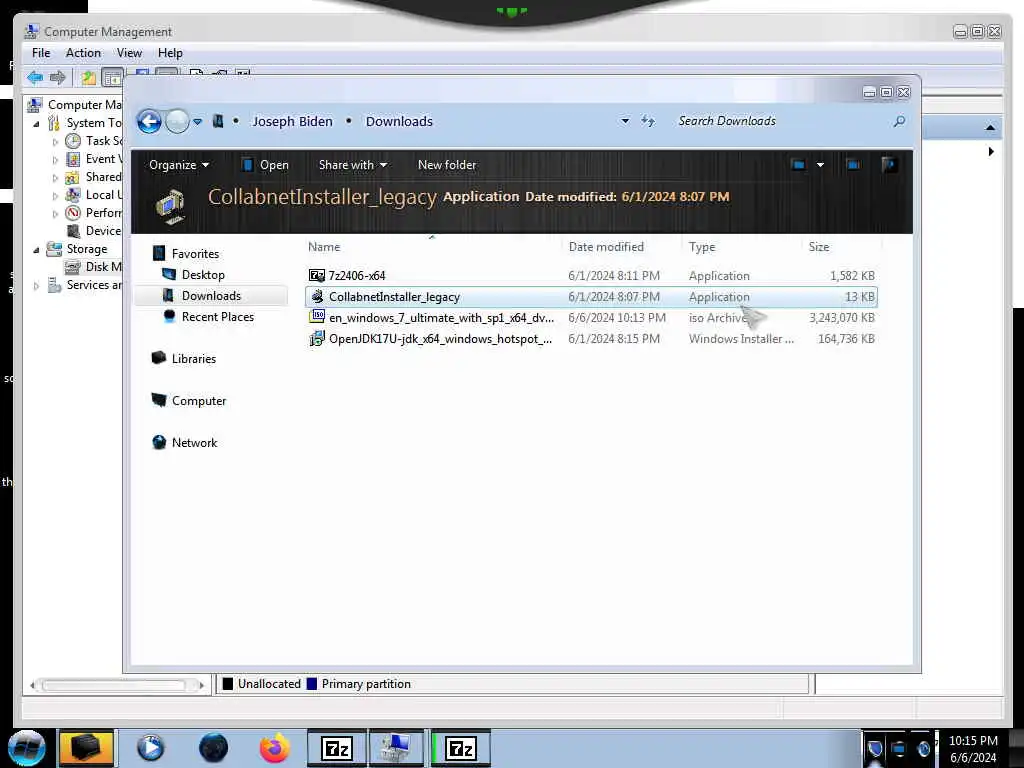Sort by Date modified column header
Screen dimensions: 1024x768
coord(606,247)
